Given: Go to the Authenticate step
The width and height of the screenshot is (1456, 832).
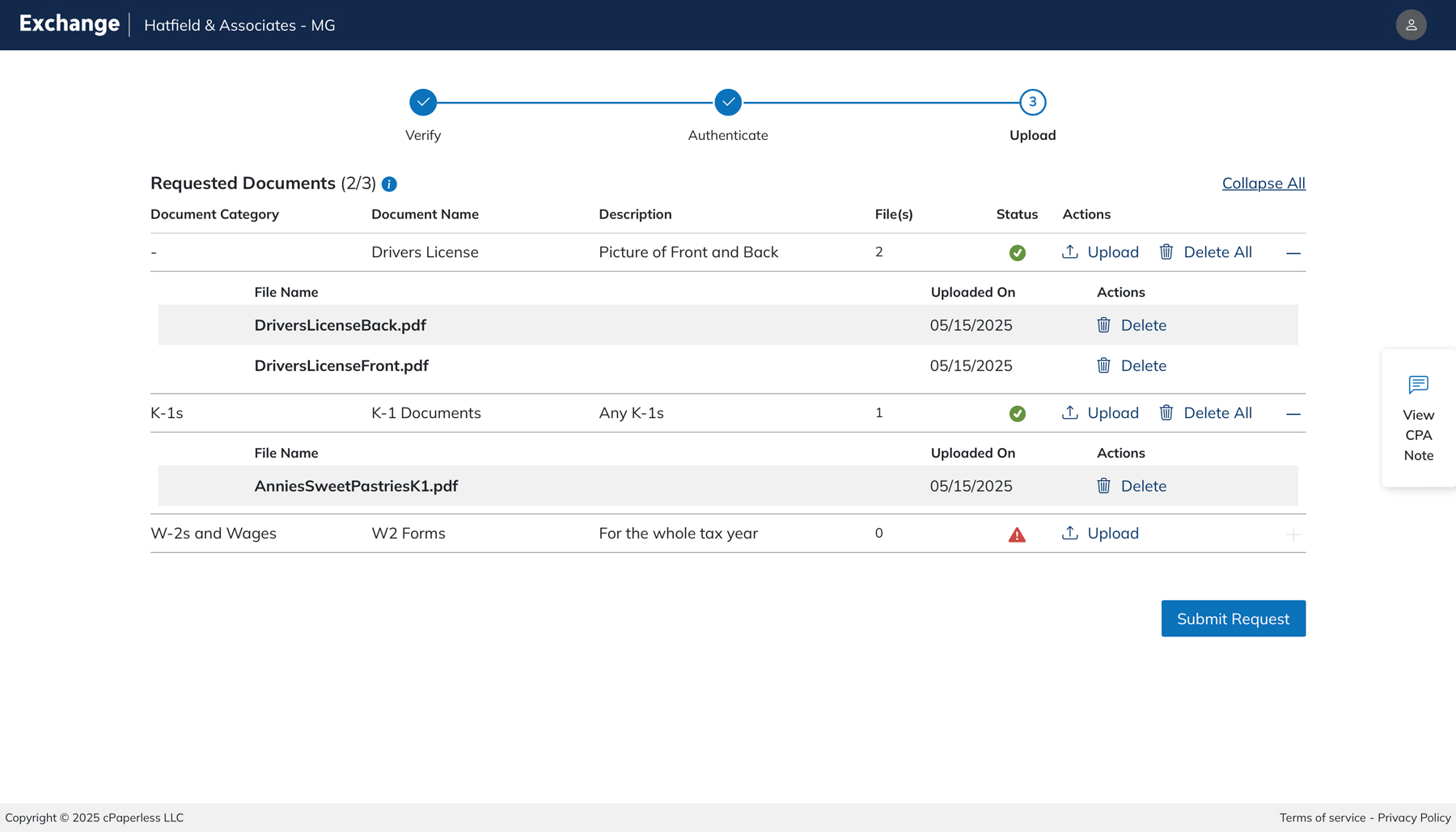Looking at the screenshot, I should 728,103.
